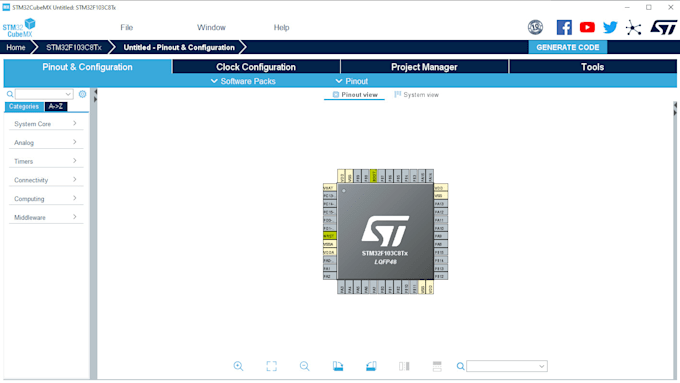Click the ST logo on the chip
This screenshot has height=383, width=680.
click(x=386, y=230)
